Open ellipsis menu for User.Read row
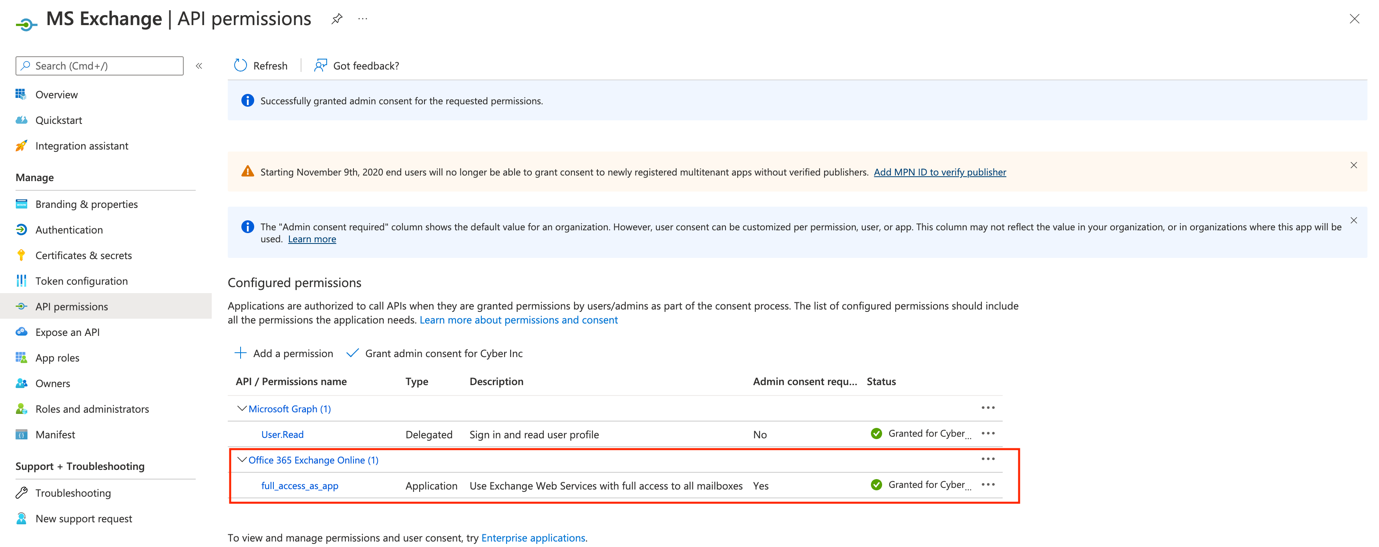 click(x=988, y=434)
